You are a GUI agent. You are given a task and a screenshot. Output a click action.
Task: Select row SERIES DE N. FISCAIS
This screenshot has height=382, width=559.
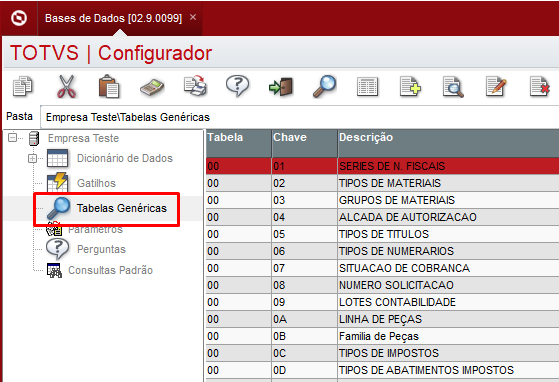[383, 166]
